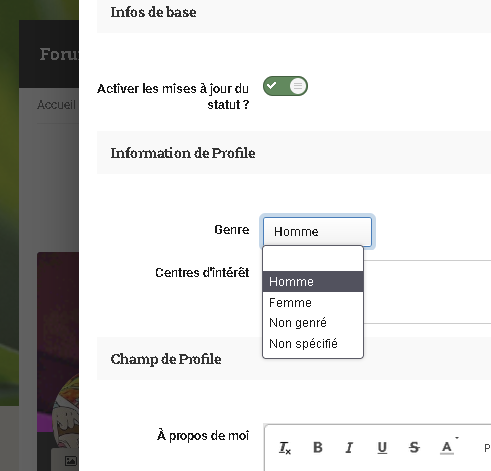Click the Genre field label
This screenshot has width=491, height=471.
[232, 230]
